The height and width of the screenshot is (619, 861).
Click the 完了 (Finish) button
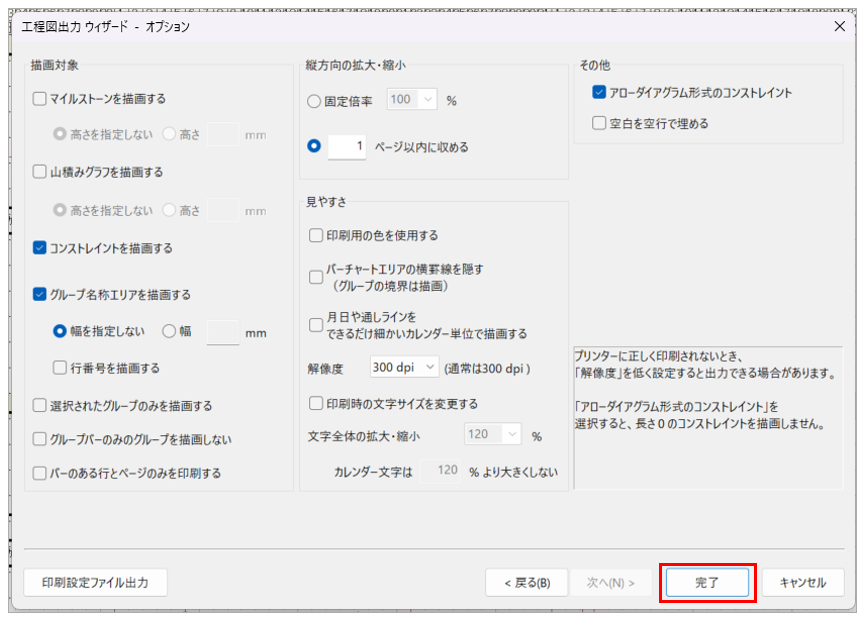click(707, 582)
